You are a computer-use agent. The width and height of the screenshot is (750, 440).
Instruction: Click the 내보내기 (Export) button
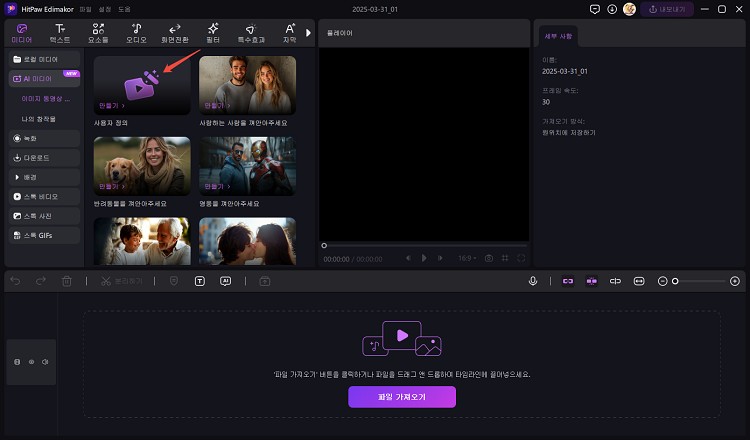(668, 9)
